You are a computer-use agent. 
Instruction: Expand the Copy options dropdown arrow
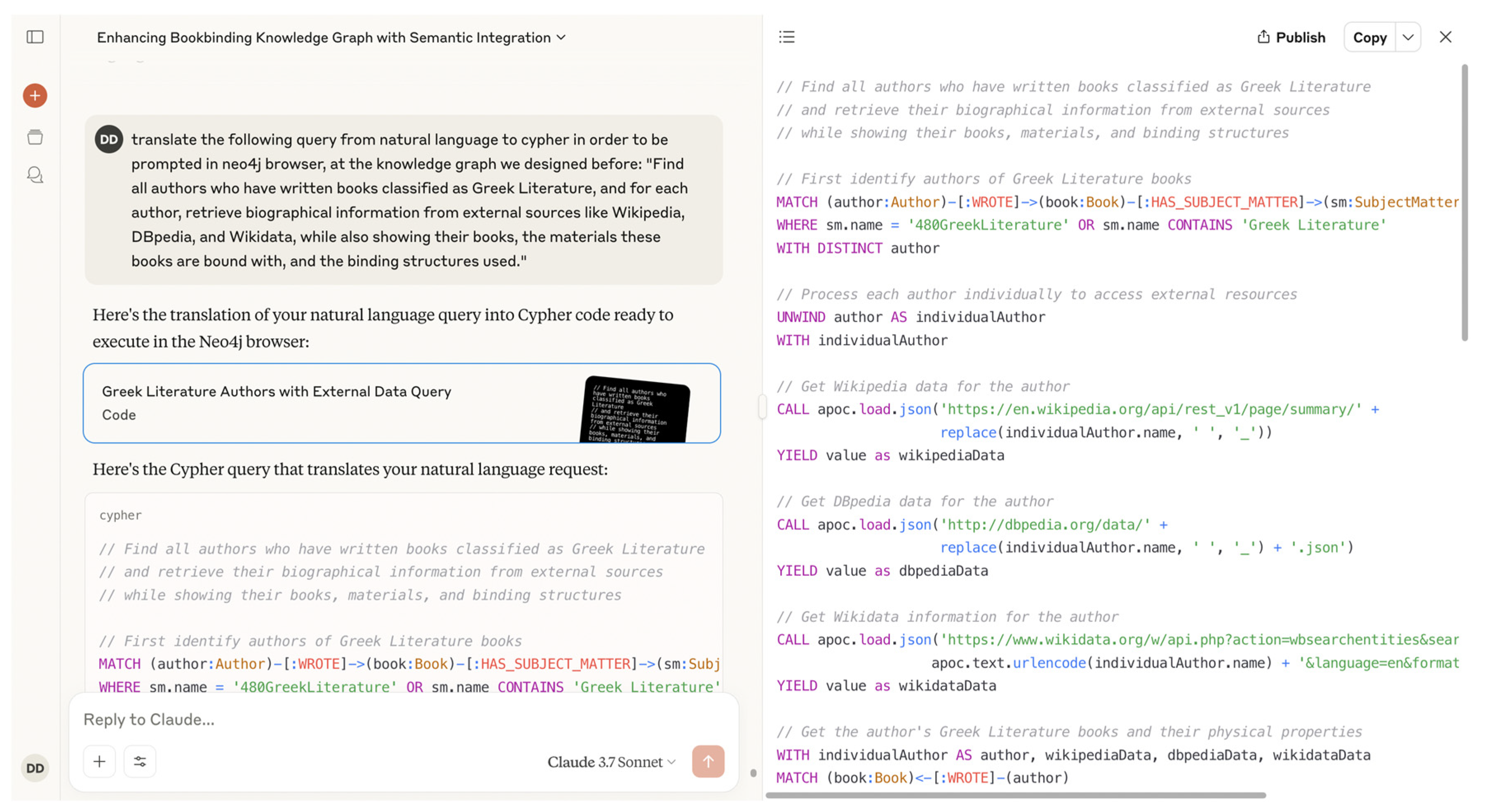[1408, 37]
